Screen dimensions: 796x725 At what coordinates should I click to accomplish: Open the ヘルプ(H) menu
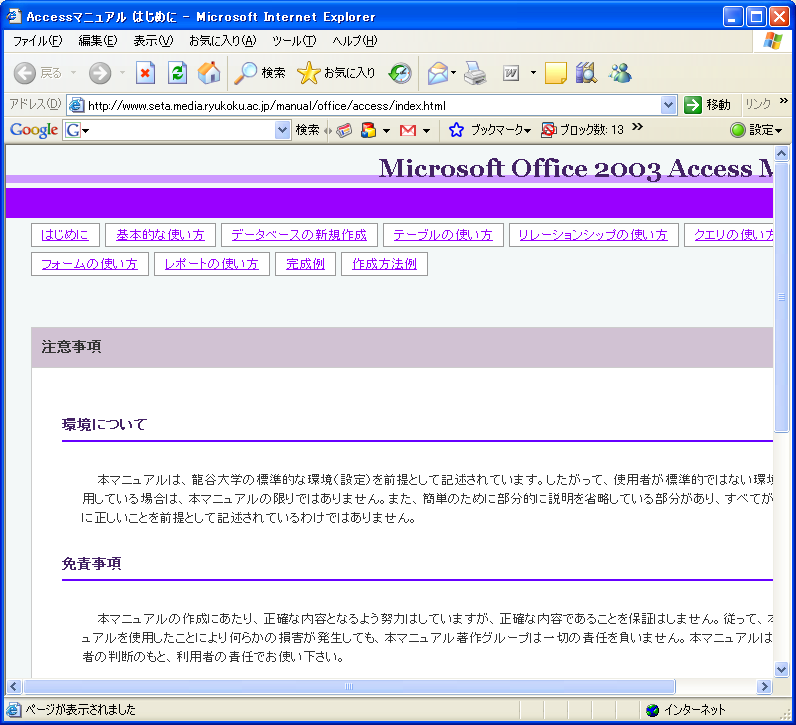pos(355,41)
